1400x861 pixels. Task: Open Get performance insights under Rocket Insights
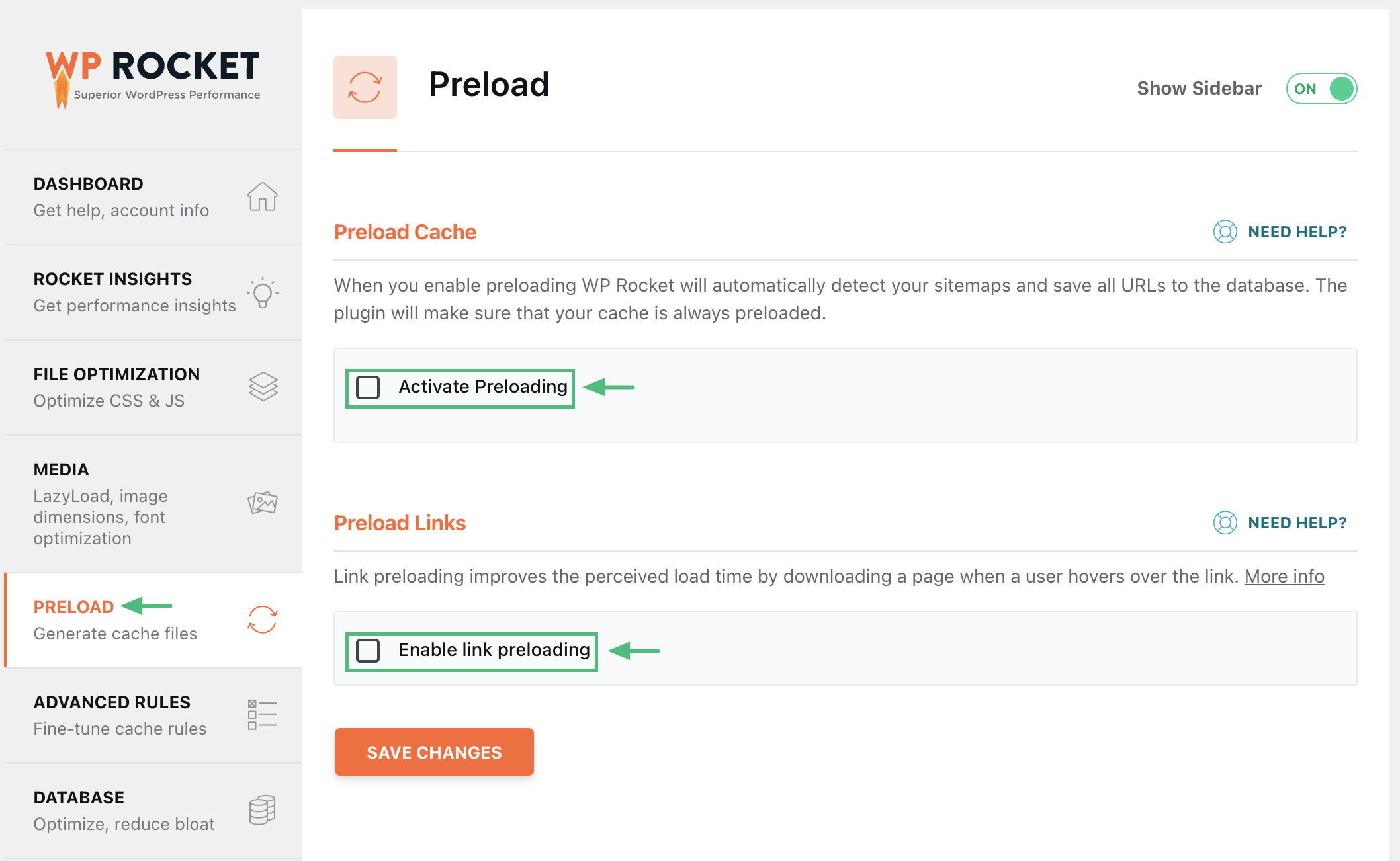click(x=134, y=306)
